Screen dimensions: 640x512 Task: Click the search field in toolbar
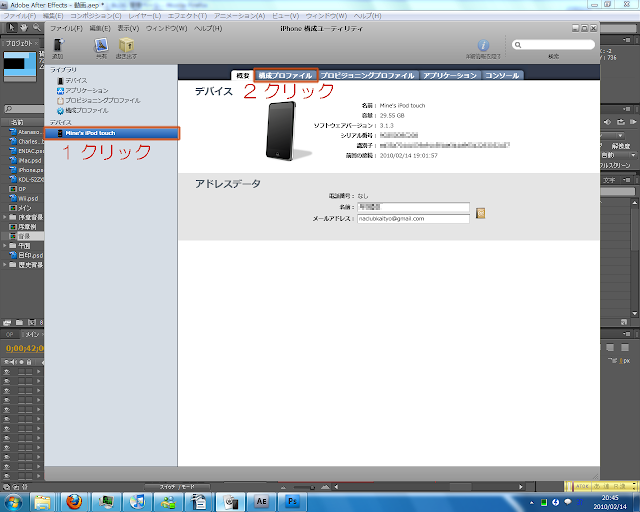pos(553,45)
